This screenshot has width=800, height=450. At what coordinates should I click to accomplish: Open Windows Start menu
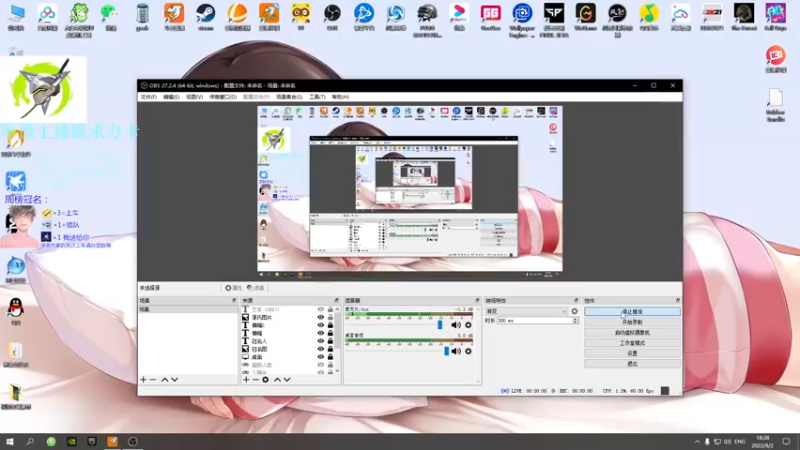(x=9, y=441)
